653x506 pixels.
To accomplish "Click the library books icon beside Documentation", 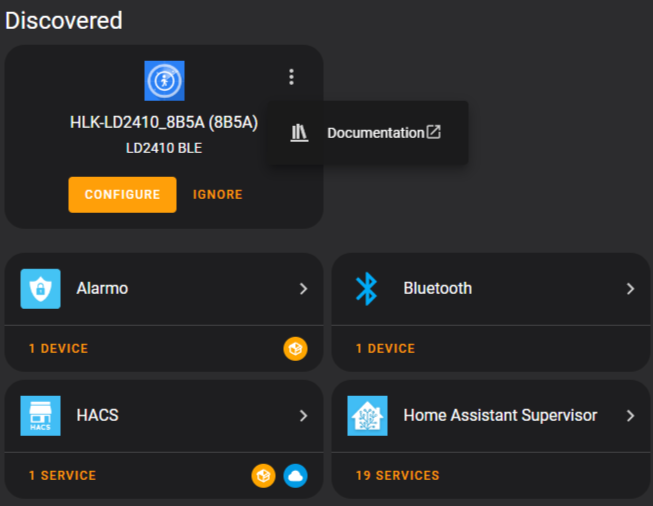I will coord(299,133).
